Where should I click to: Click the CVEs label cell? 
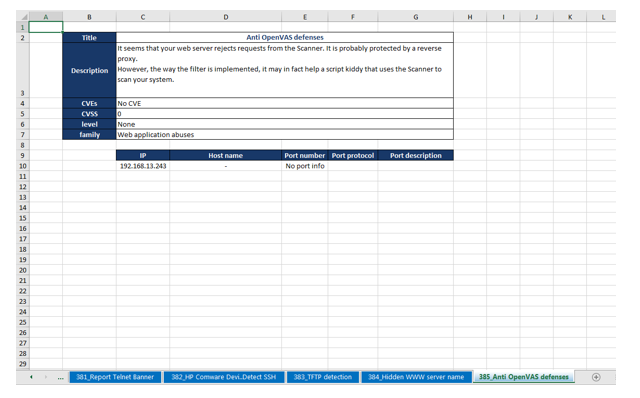tap(89, 103)
